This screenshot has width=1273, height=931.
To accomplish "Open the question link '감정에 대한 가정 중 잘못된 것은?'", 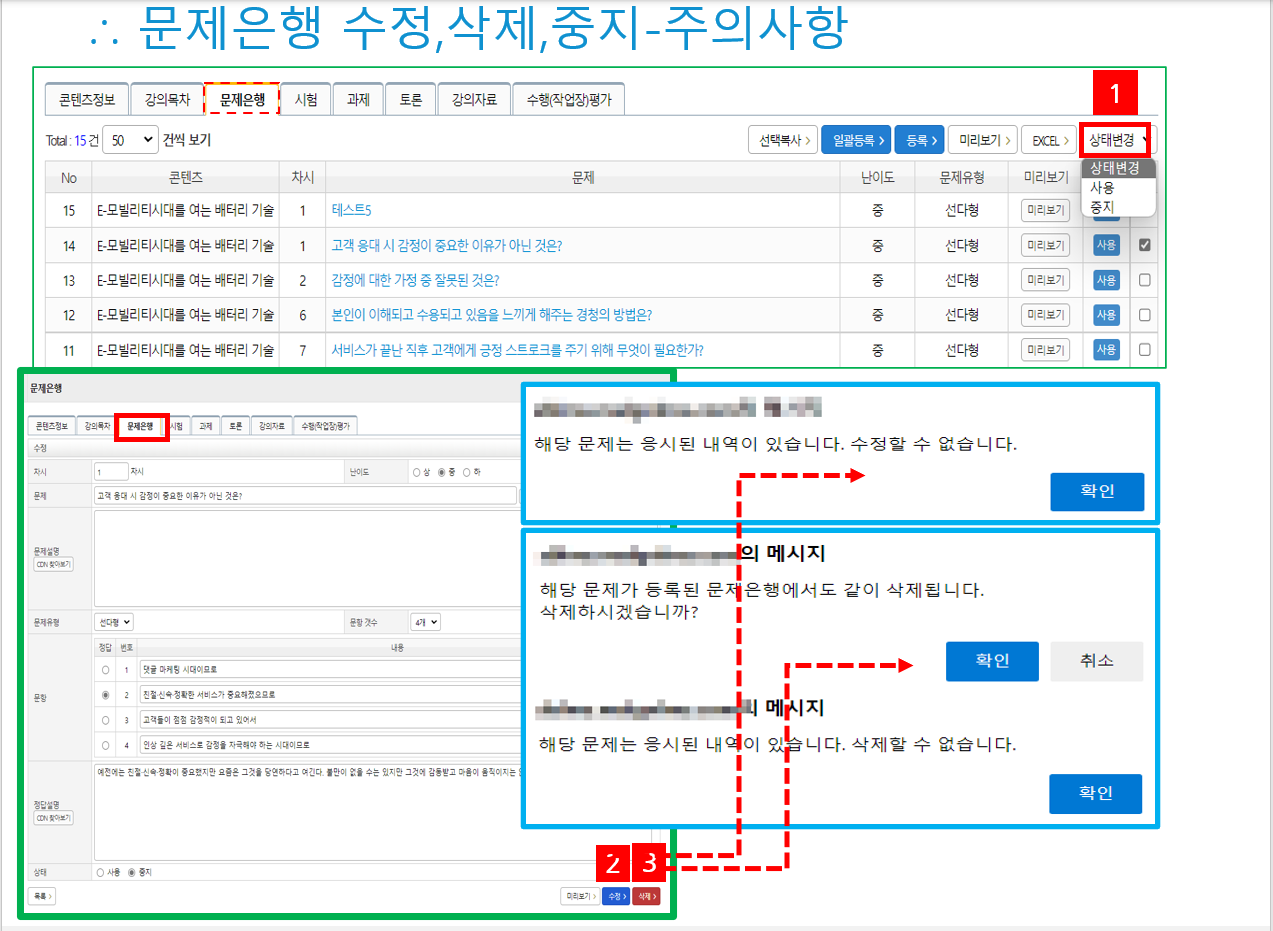I will tap(415, 280).
